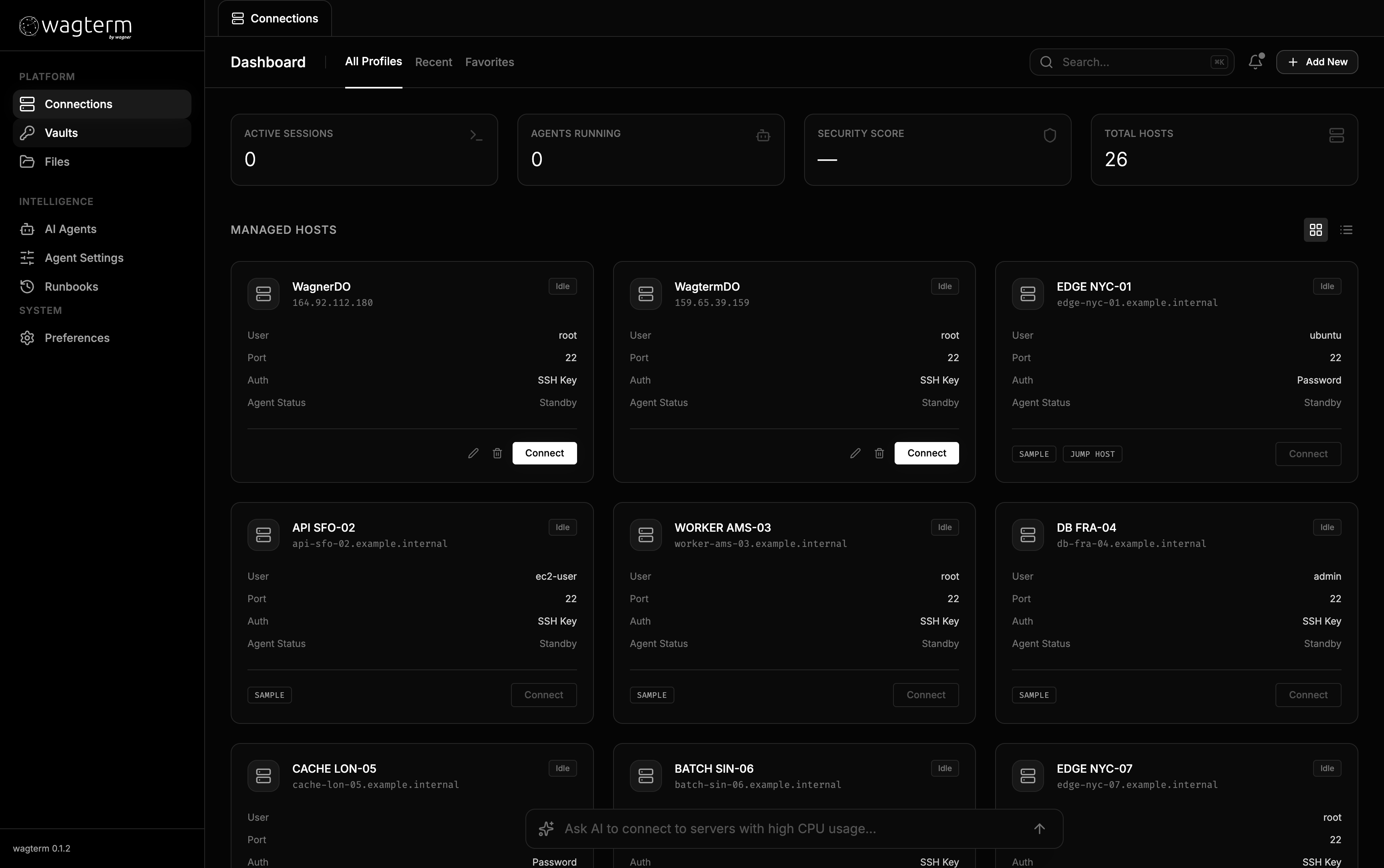The height and width of the screenshot is (868, 1384).
Task: Delete the WagtermDO host via the trash icon
Action: pyautogui.click(x=879, y=453)
